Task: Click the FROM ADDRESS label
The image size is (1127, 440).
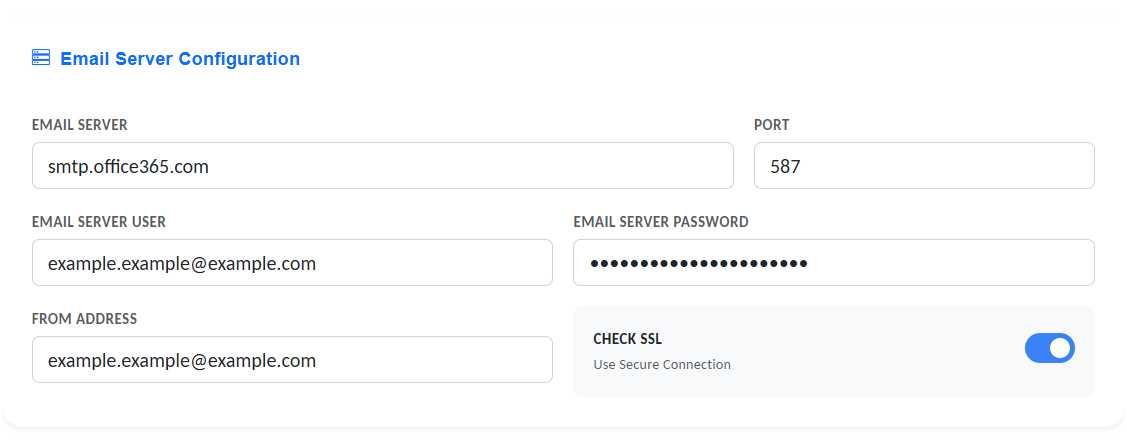Action: coord(85,319)
